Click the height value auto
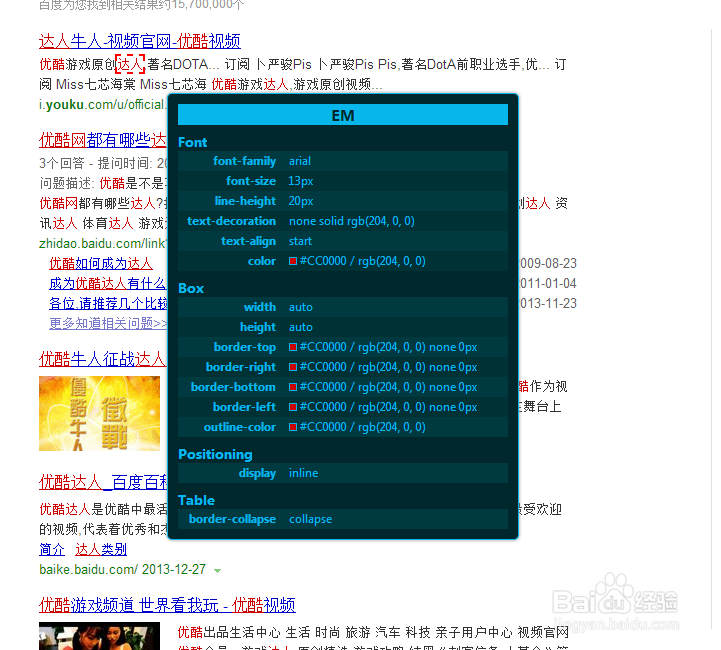 [x=301, y=327]
